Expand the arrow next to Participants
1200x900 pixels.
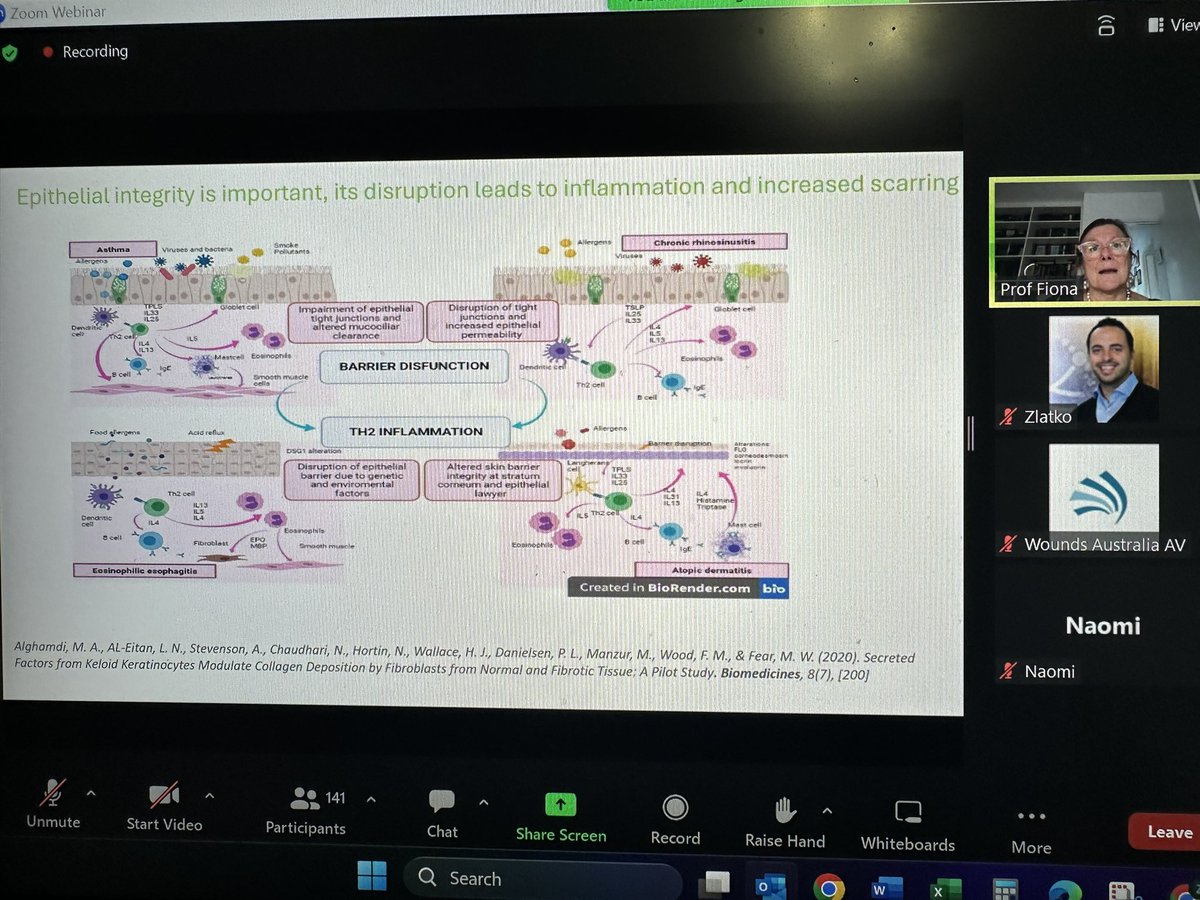pyautogui.click(x=372, y=799)
